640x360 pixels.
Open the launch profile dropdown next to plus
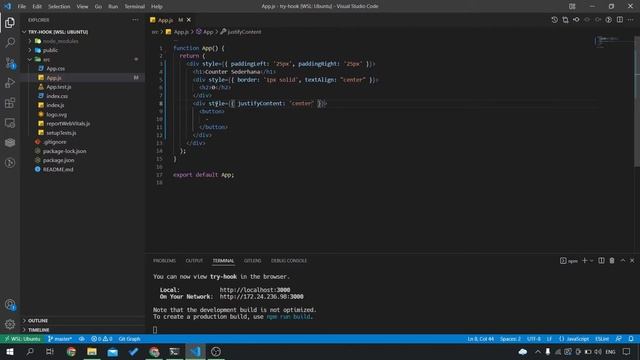(x=591, y=260)
